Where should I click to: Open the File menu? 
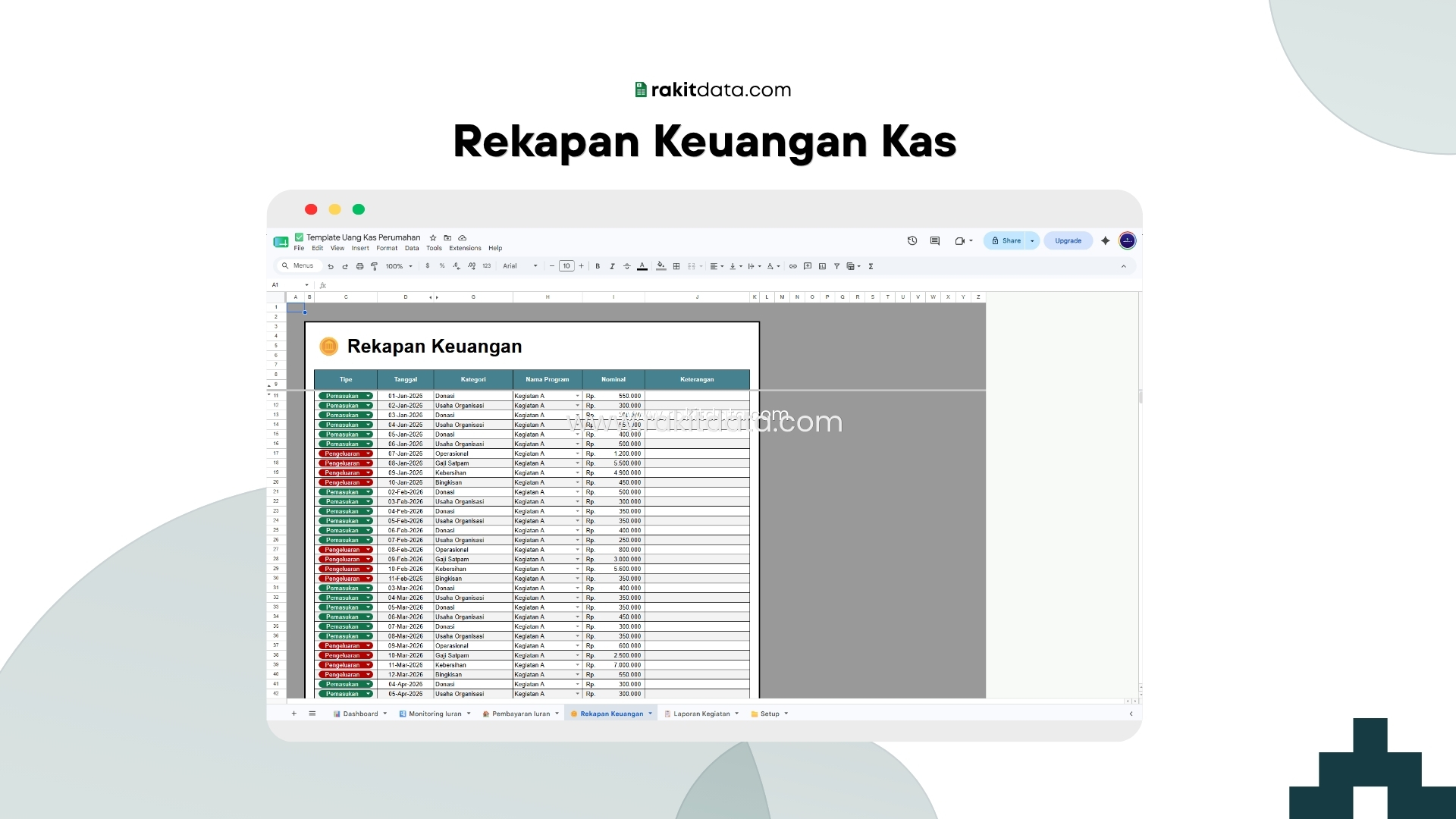click(299, 248)
